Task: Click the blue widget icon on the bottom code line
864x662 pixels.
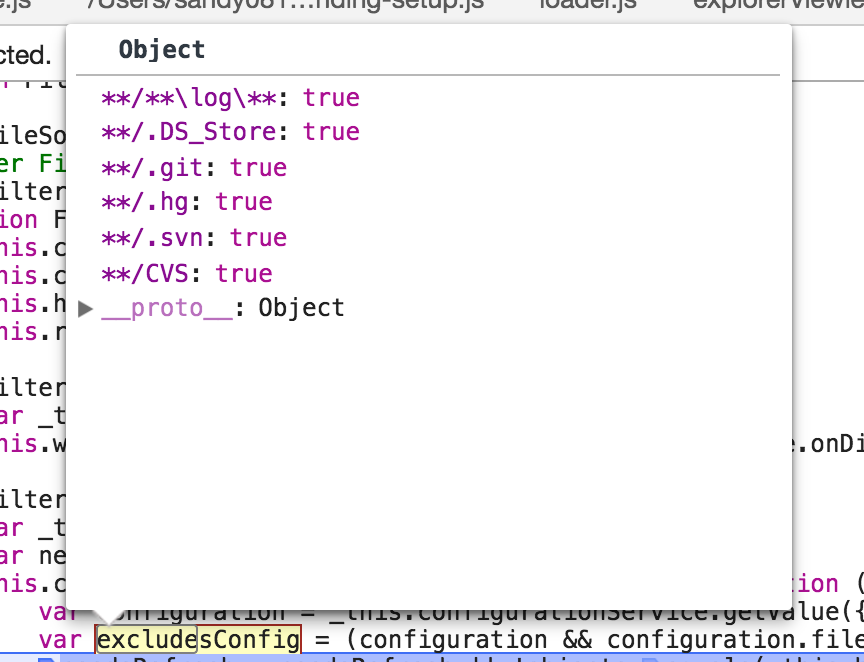Action: click(x=47, y=659)
